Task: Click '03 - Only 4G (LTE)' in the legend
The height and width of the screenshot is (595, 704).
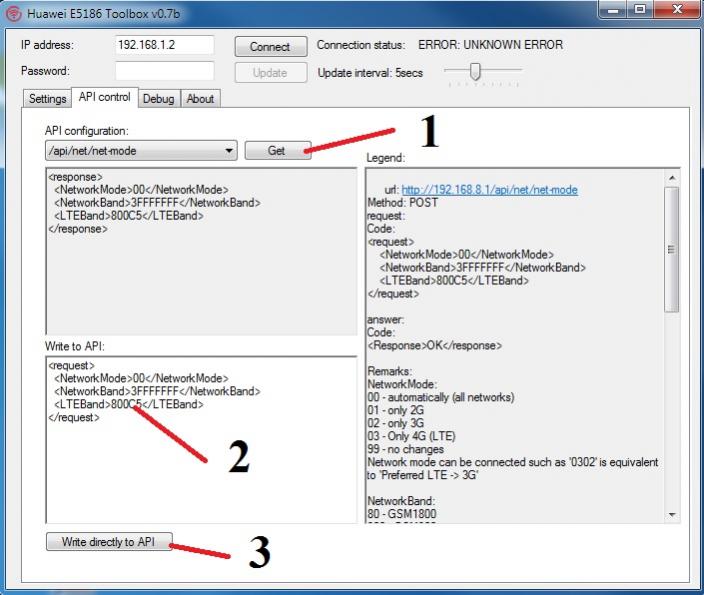Action: [x=411, y=436]
